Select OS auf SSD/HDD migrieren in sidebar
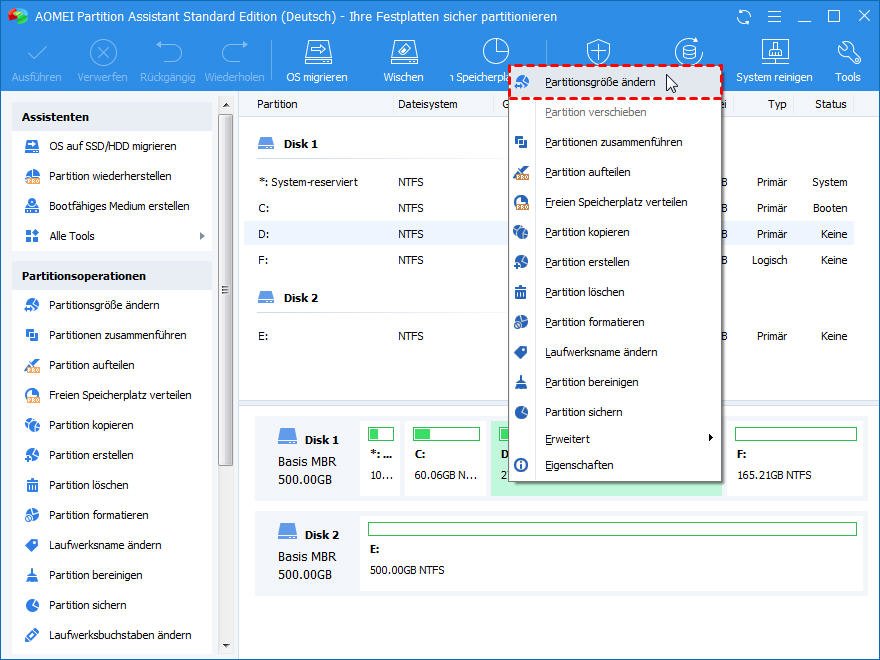This screenshot has height=660, width=880. (112, 146)
